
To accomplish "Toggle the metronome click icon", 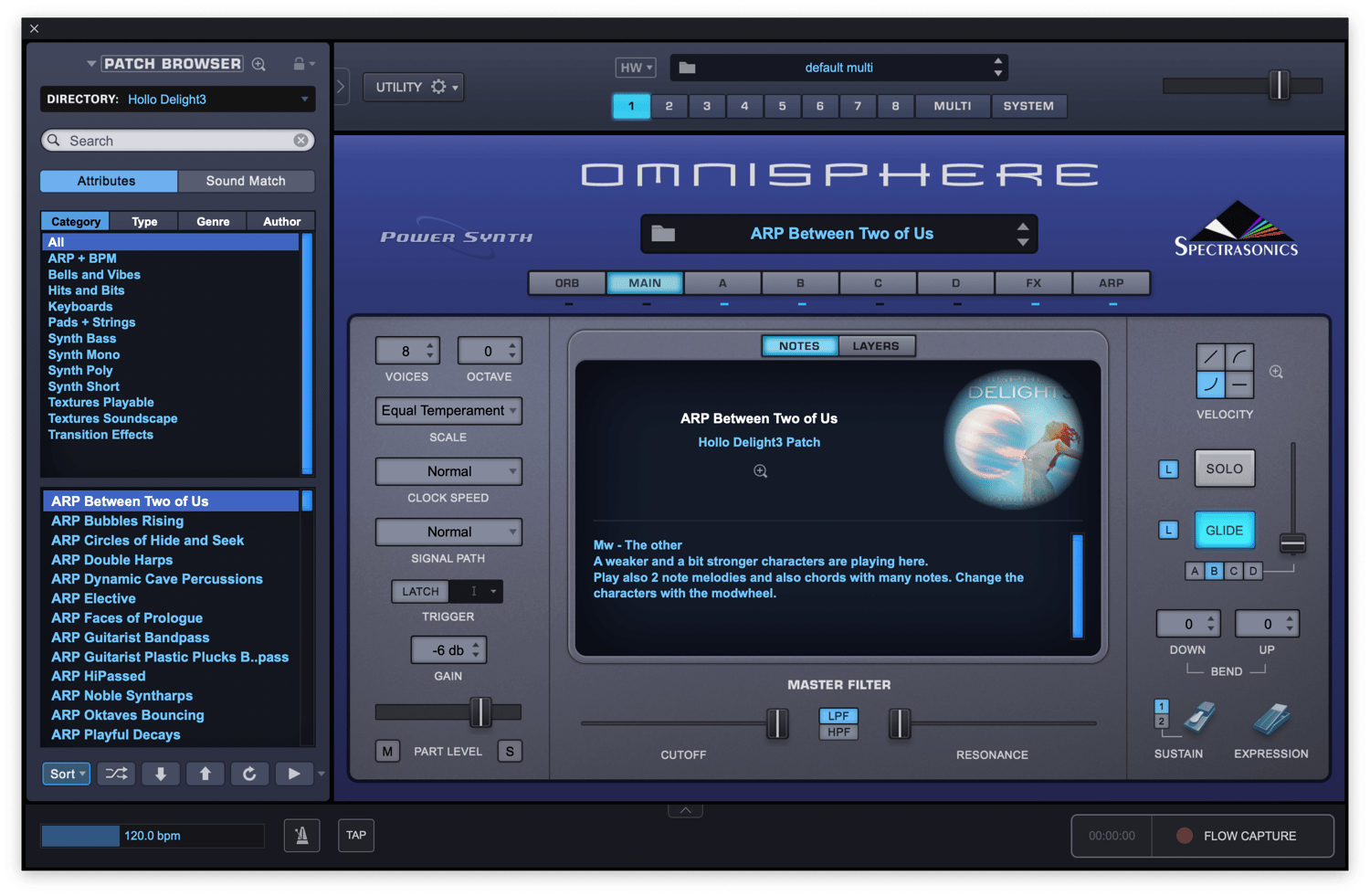I will (301, 835).
